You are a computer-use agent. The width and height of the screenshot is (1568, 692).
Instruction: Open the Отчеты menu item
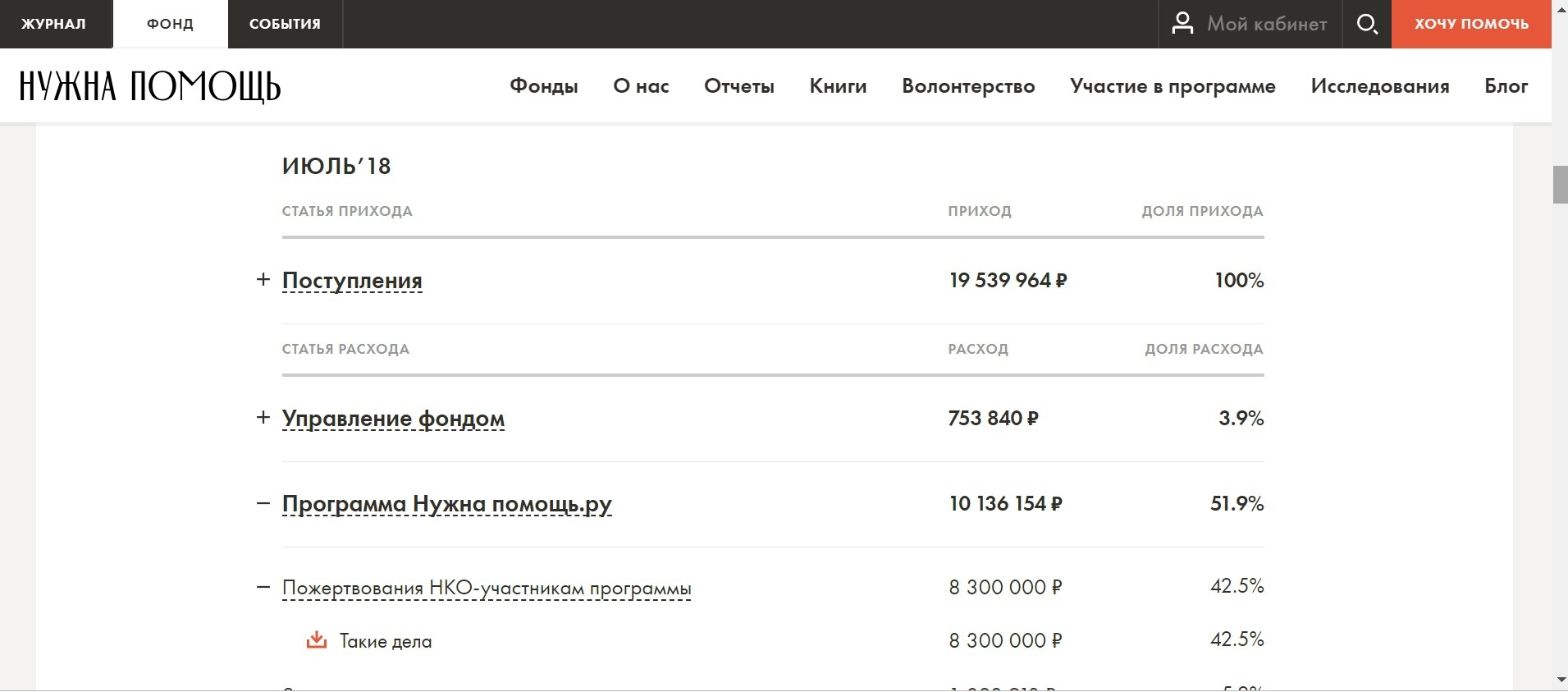[x=738, y=86]
